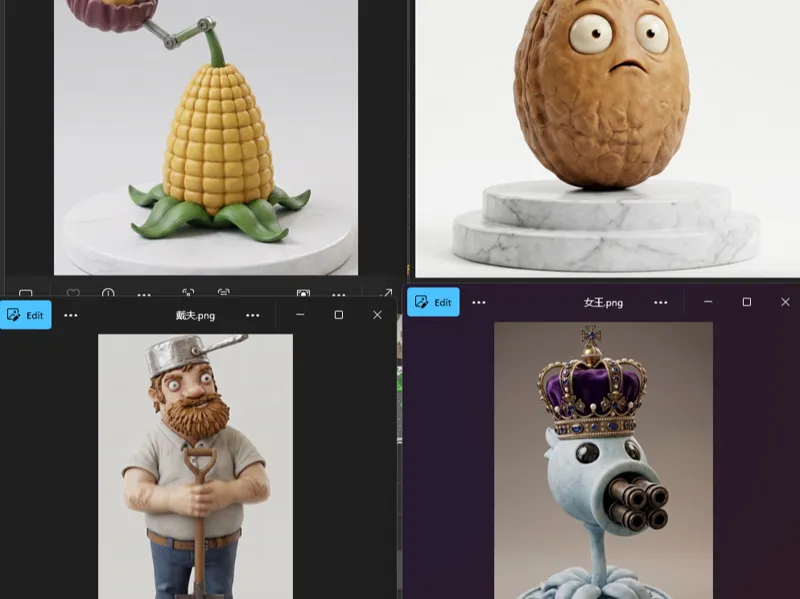Click the 戴夫.png file name title
The height and width of the screenshot is (599, 800).
[x=195, y=315]
